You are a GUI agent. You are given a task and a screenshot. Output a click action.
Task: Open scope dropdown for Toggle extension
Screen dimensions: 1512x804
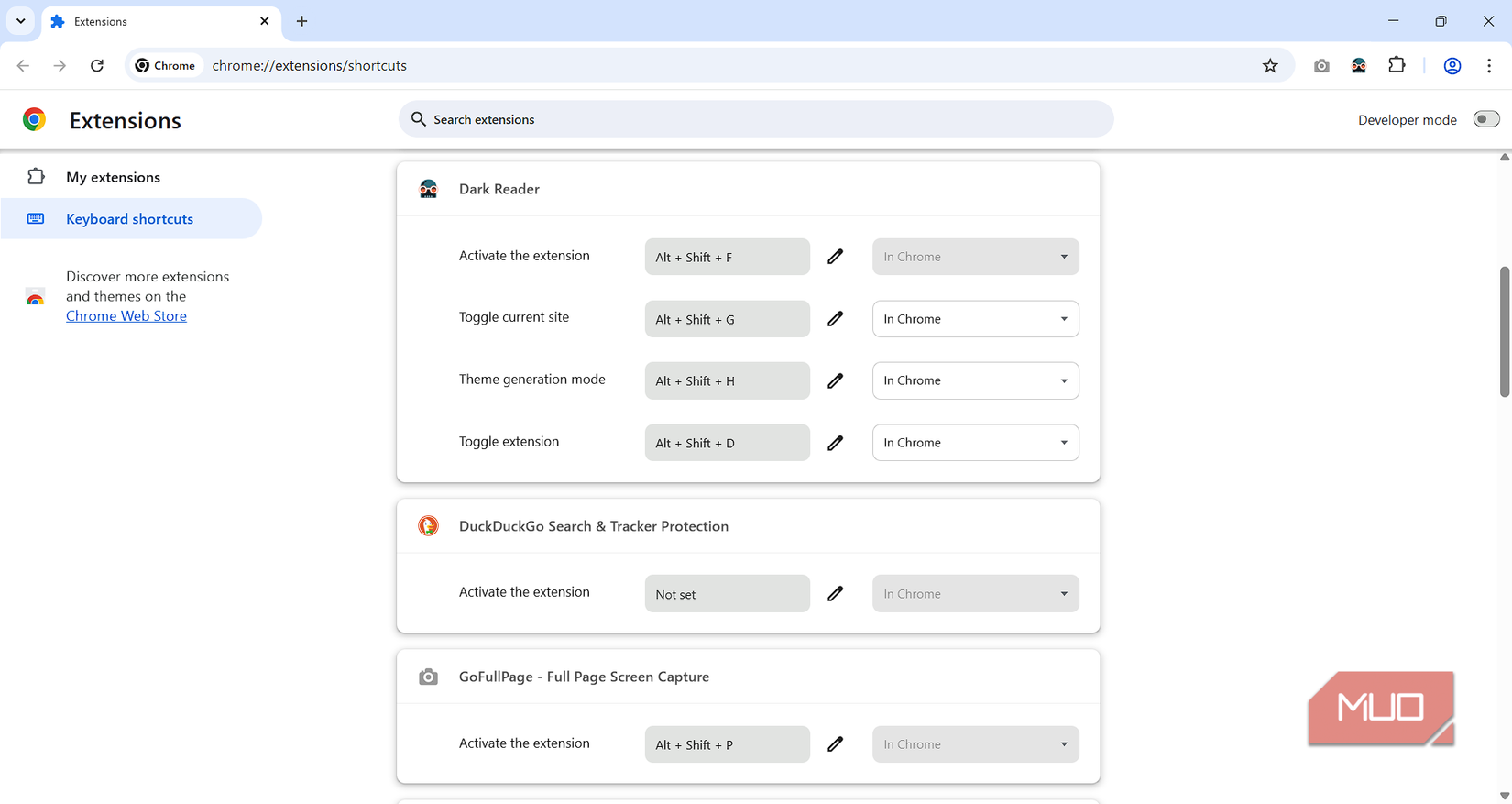click(x=976, y=443)
